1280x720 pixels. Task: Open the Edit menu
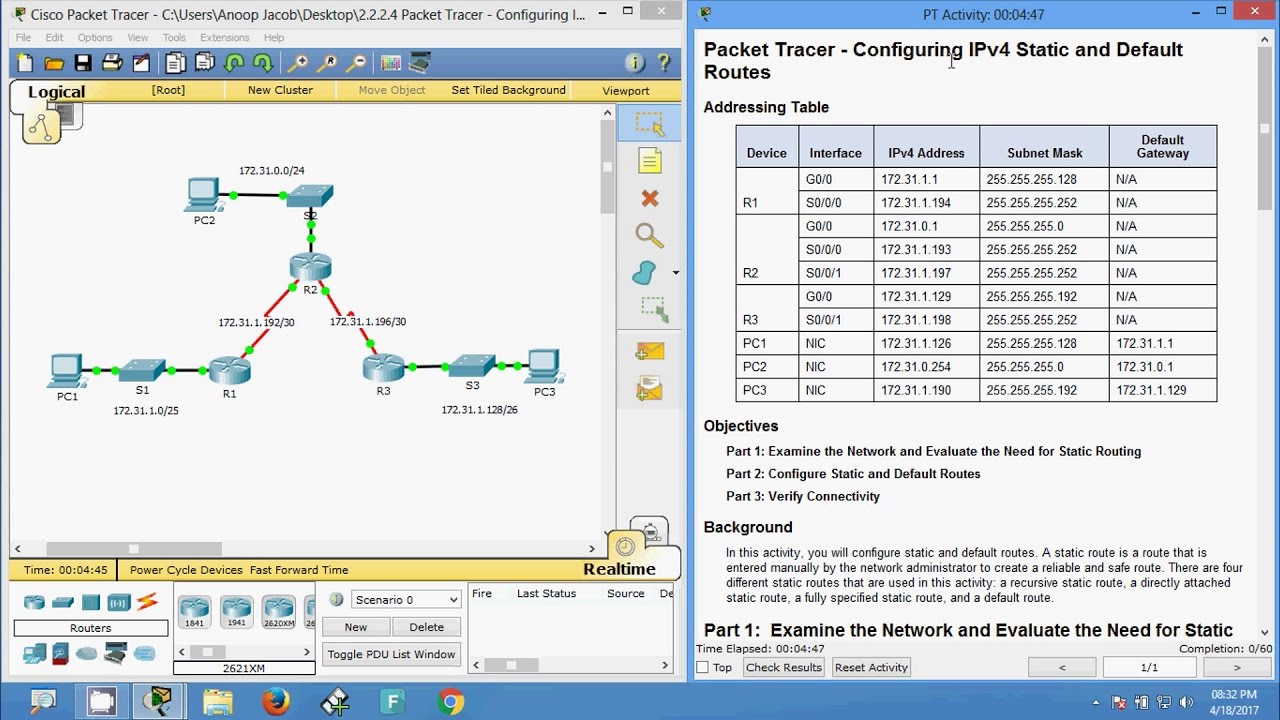(54, 38)
